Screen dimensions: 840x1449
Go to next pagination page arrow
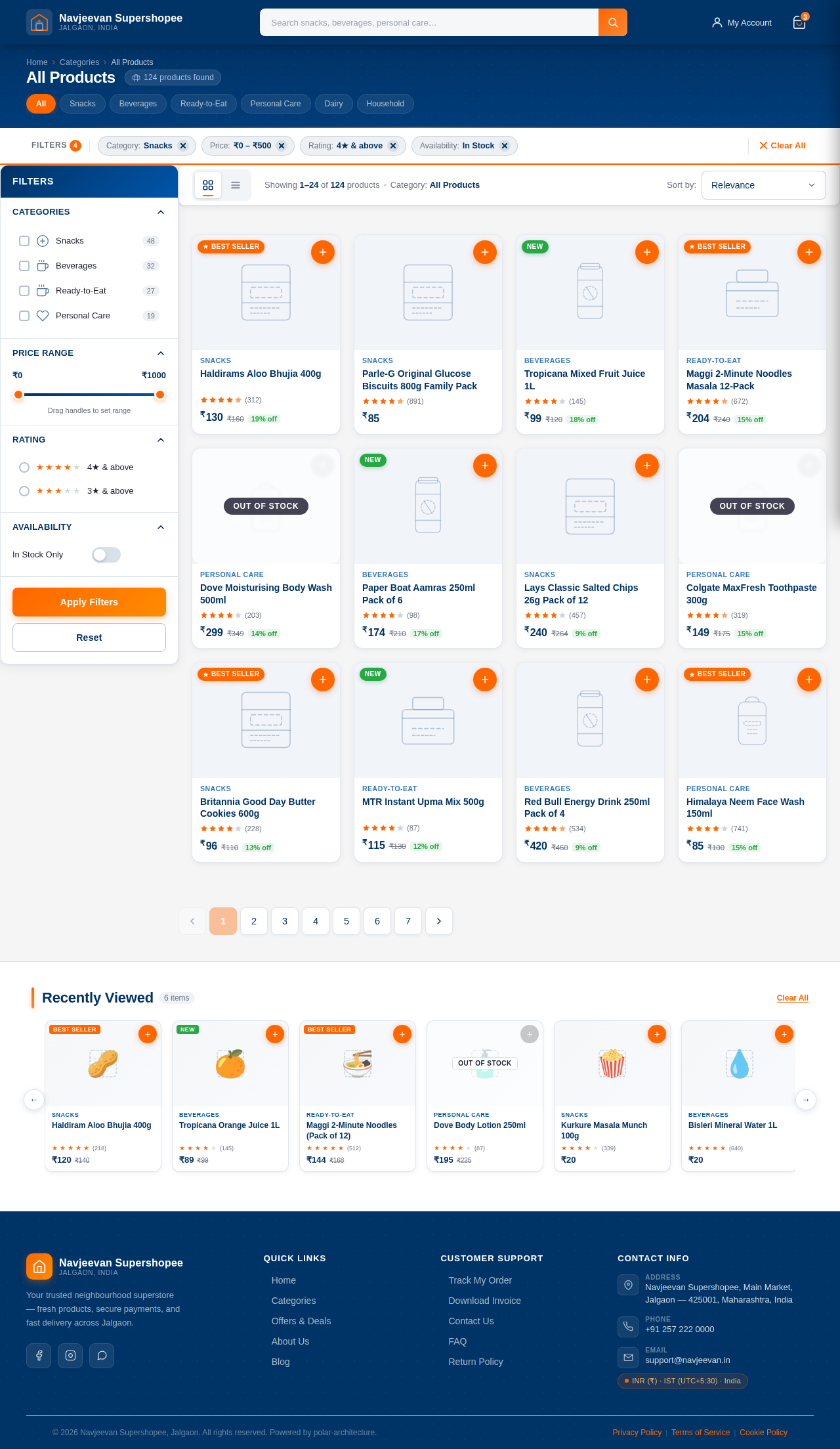click(x=439, y=921)
